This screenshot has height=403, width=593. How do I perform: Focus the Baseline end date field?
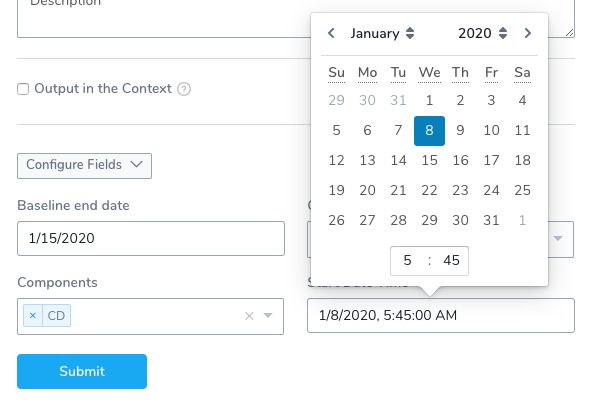(x=151, y=239)
